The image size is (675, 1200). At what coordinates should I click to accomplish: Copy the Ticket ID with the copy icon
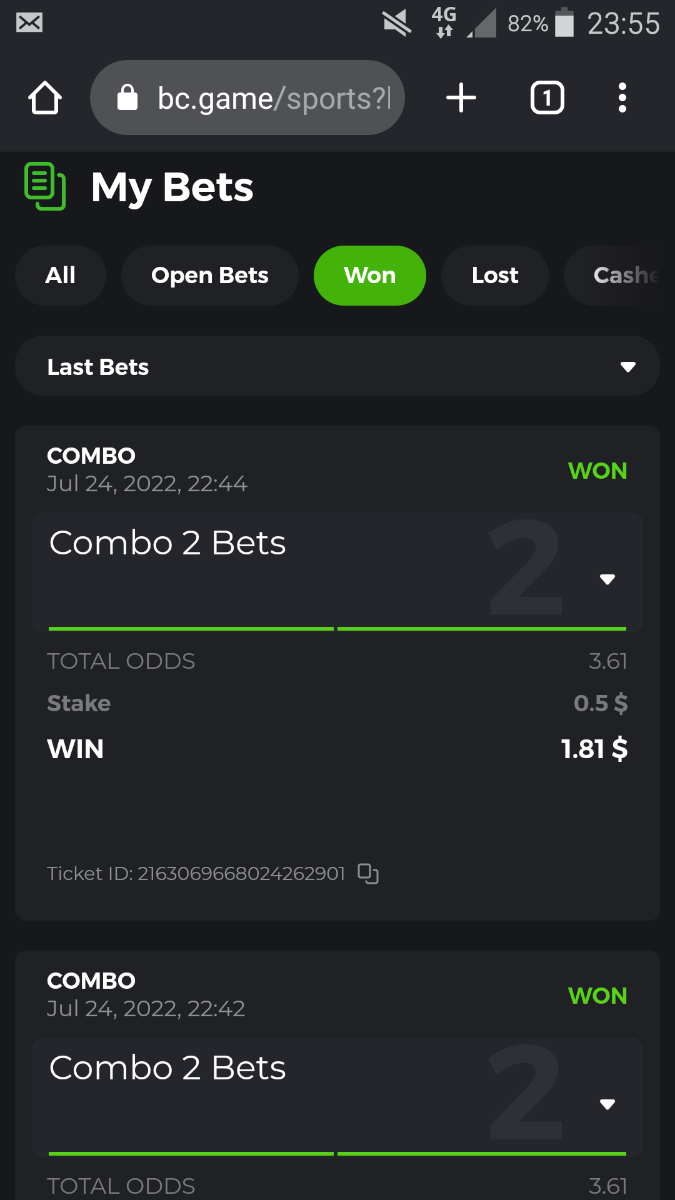[368, 874]
